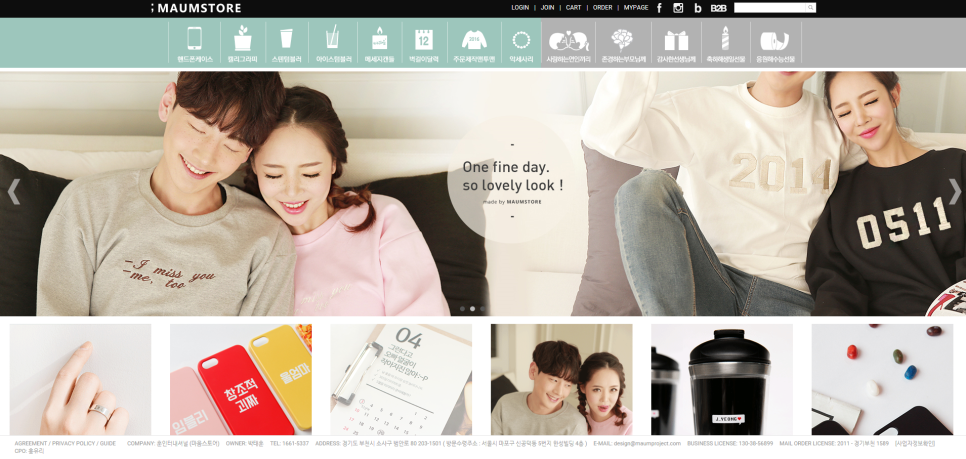Open ORDER in the top menu
Viewport: 966px width, 459px height.
603,8
